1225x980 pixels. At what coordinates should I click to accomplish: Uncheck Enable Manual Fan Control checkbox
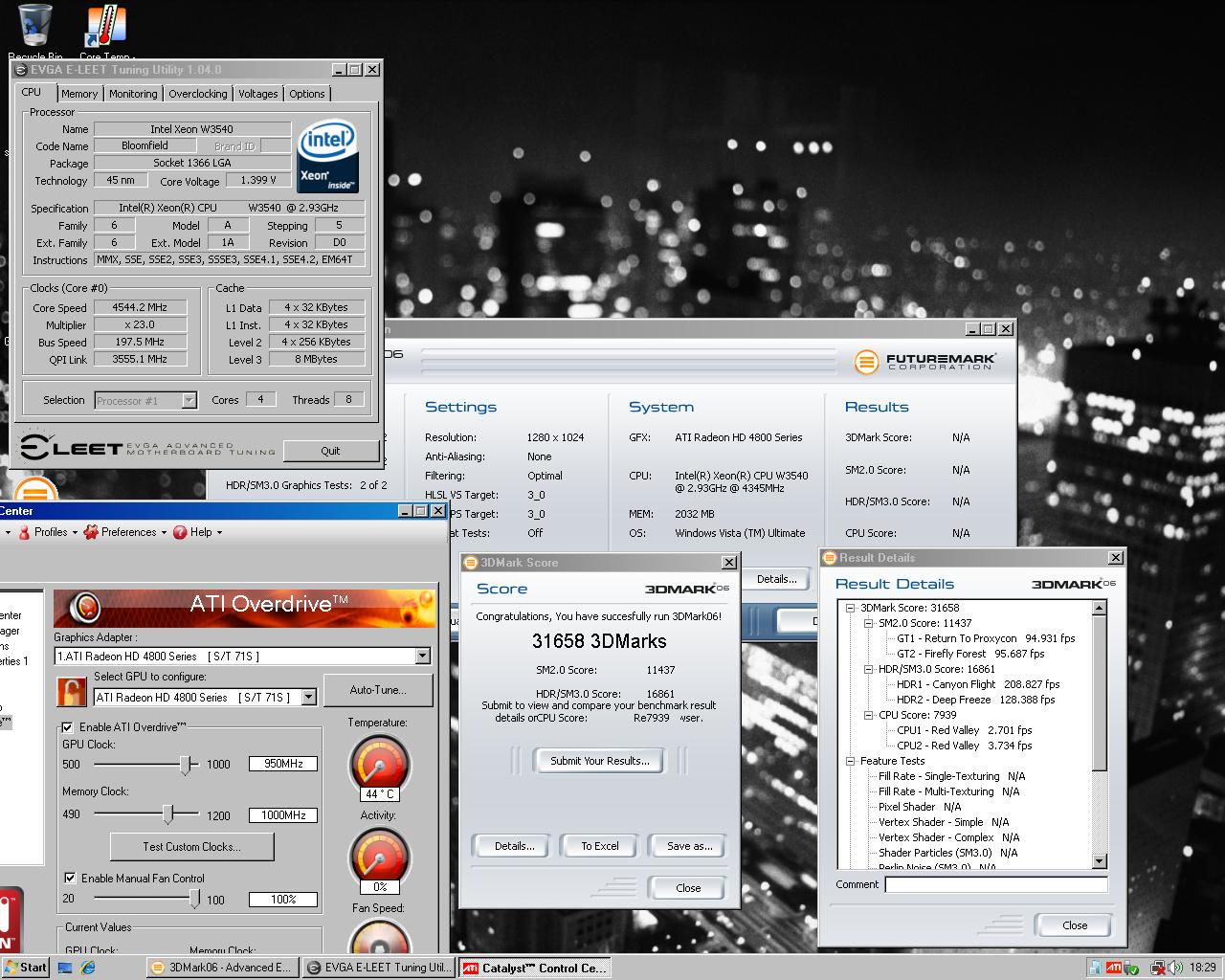pyautogui.click(x=70, y=878)
